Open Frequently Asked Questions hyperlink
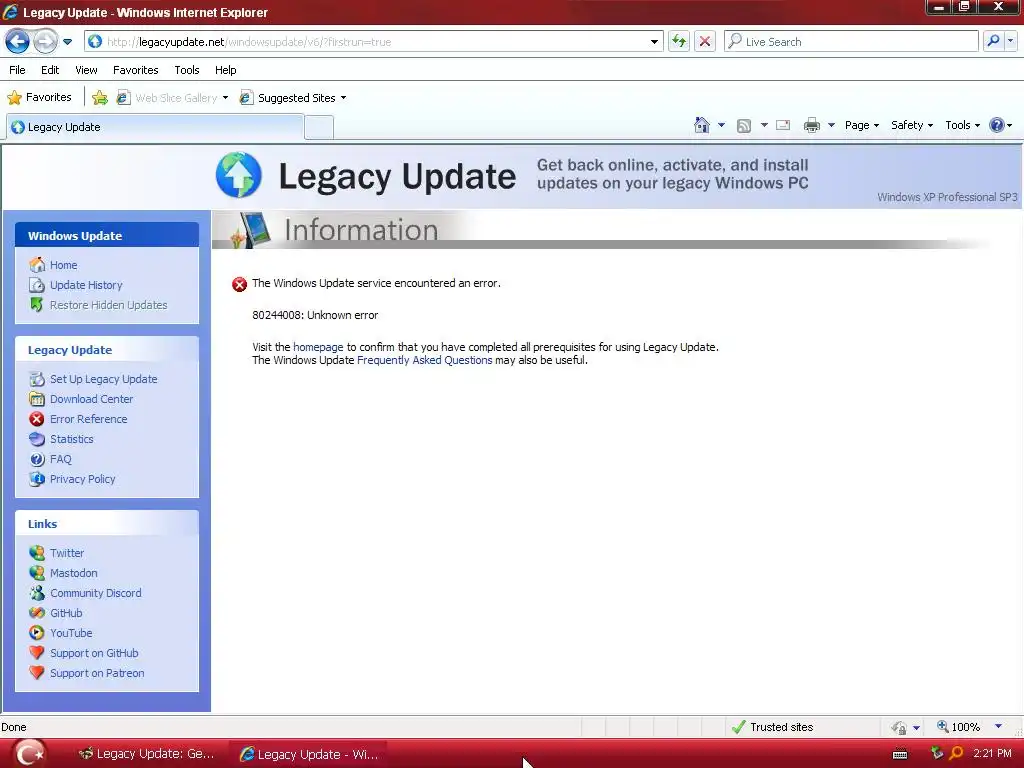This screenshot has width=1024, height=768. point(424,360)
